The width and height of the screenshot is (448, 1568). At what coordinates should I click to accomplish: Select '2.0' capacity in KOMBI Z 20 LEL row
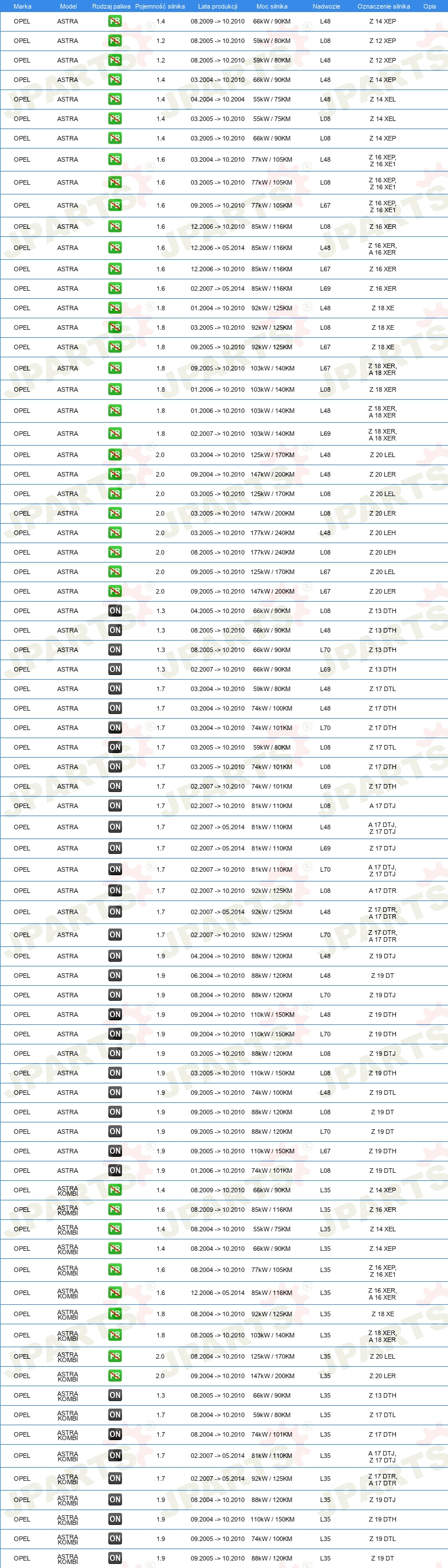coord(160,1356)
